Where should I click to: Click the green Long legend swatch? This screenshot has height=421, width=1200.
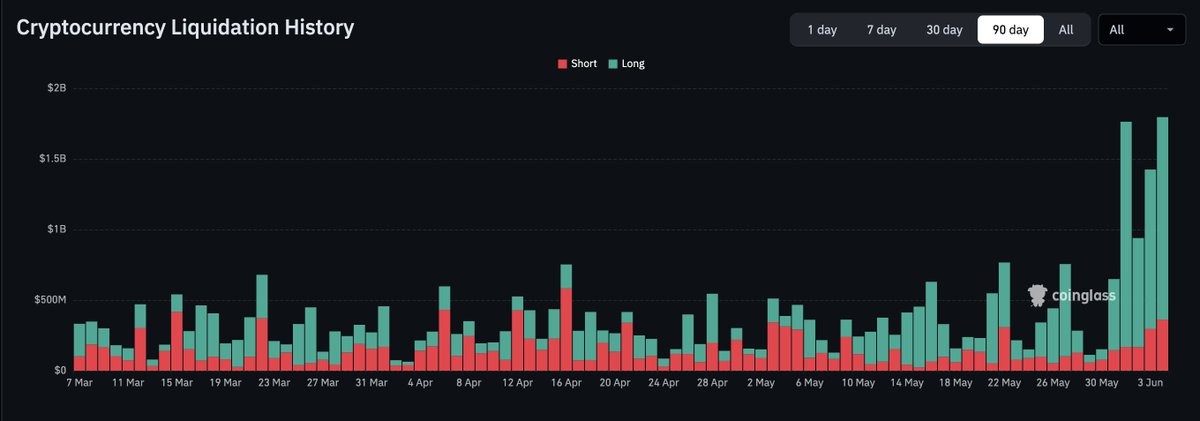coord(612,64)
